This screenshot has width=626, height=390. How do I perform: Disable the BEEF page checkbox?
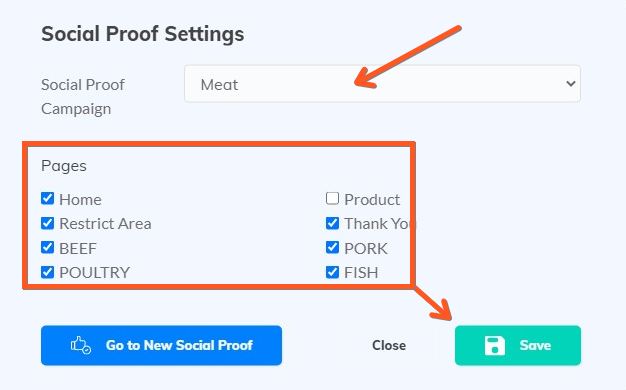[48, 247]
